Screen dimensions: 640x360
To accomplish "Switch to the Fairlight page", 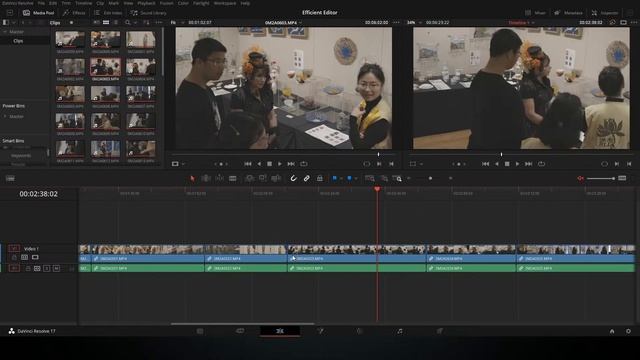I will pyautogui.click(x=400, y=331).
